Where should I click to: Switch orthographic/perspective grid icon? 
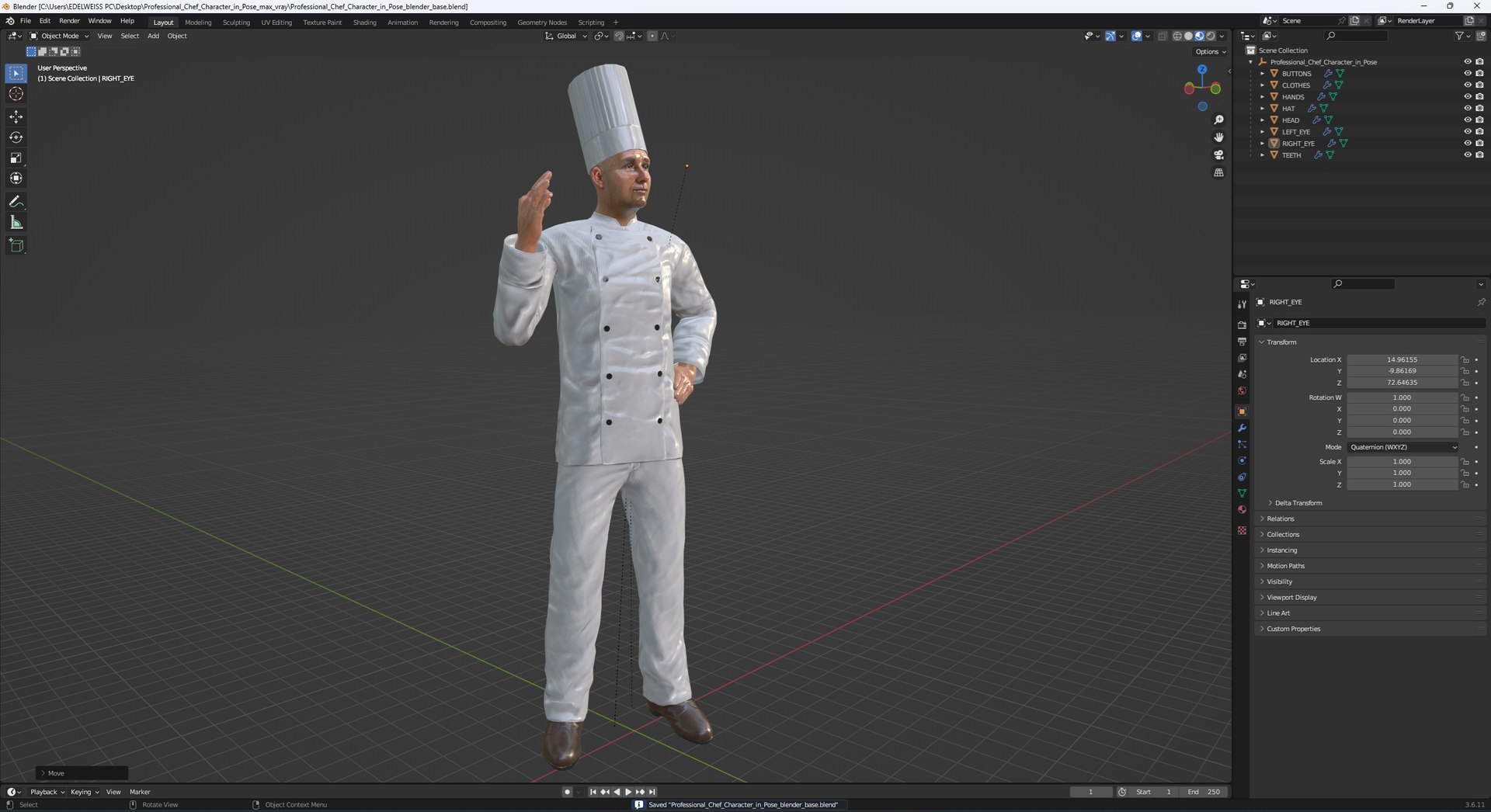click(1218, 172)
